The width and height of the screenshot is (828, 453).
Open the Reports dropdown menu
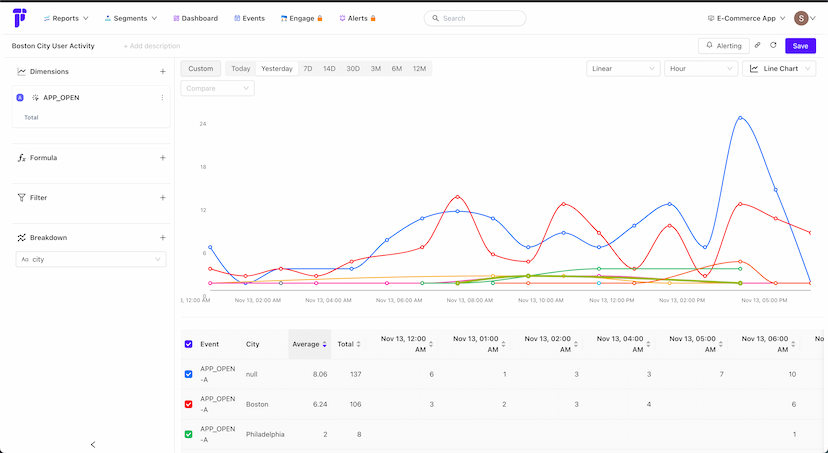(66, 18)
